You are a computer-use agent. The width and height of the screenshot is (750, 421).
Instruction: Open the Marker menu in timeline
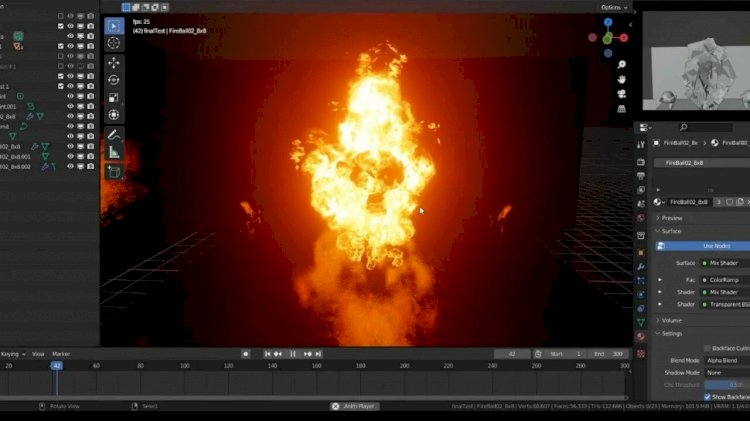pyautogui.click(x=61, y=354)
